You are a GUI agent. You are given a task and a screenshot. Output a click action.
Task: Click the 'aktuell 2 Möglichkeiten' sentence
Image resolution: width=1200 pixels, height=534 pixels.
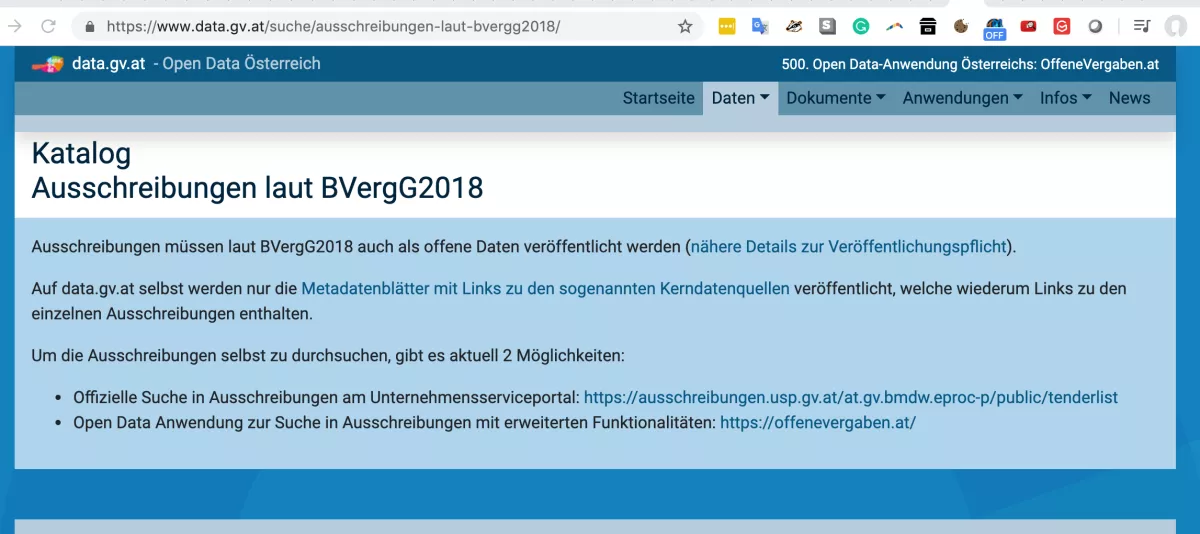pyautogui.click(x=328, y=356)
